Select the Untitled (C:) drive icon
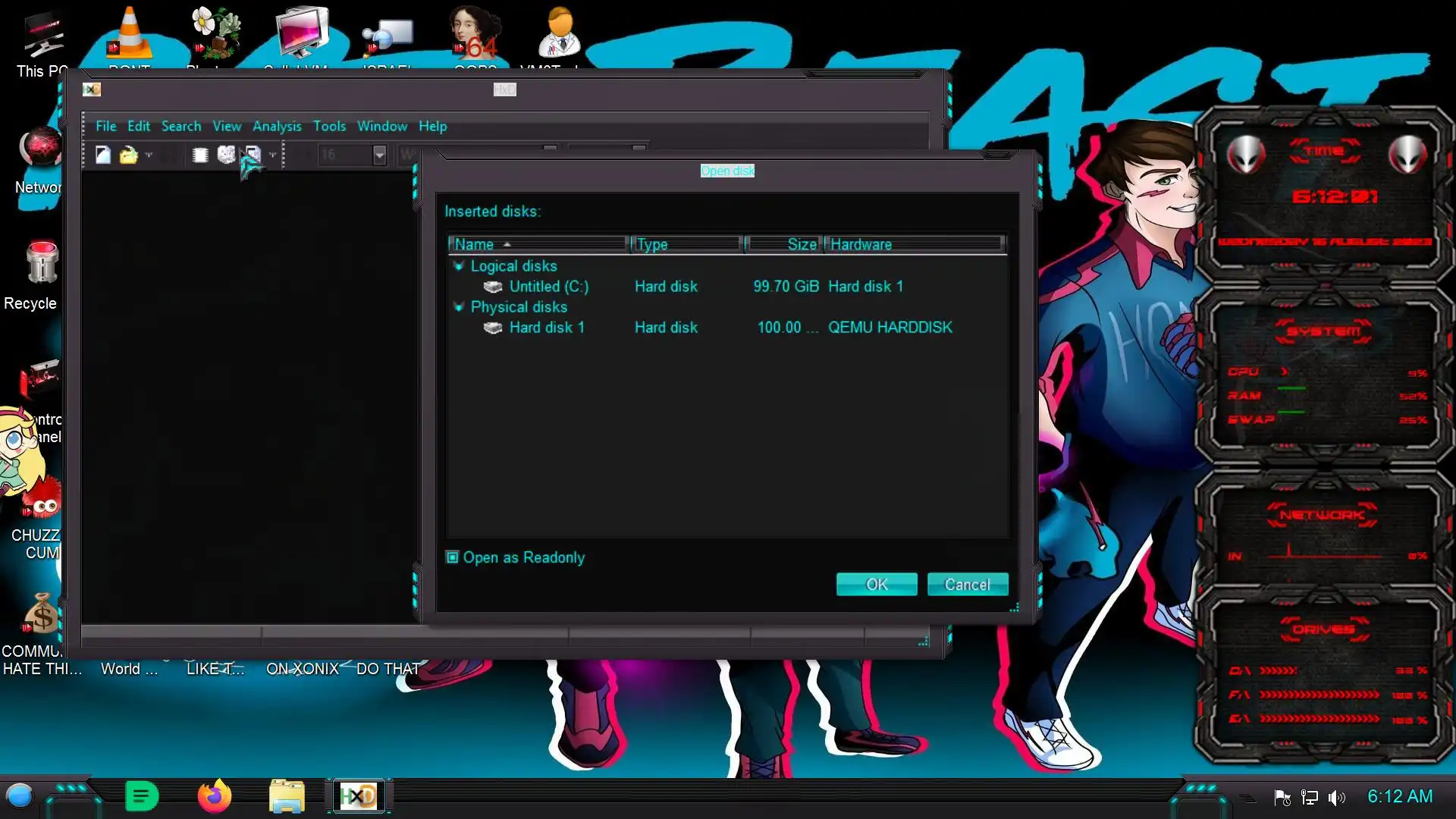 pos(493,287)
